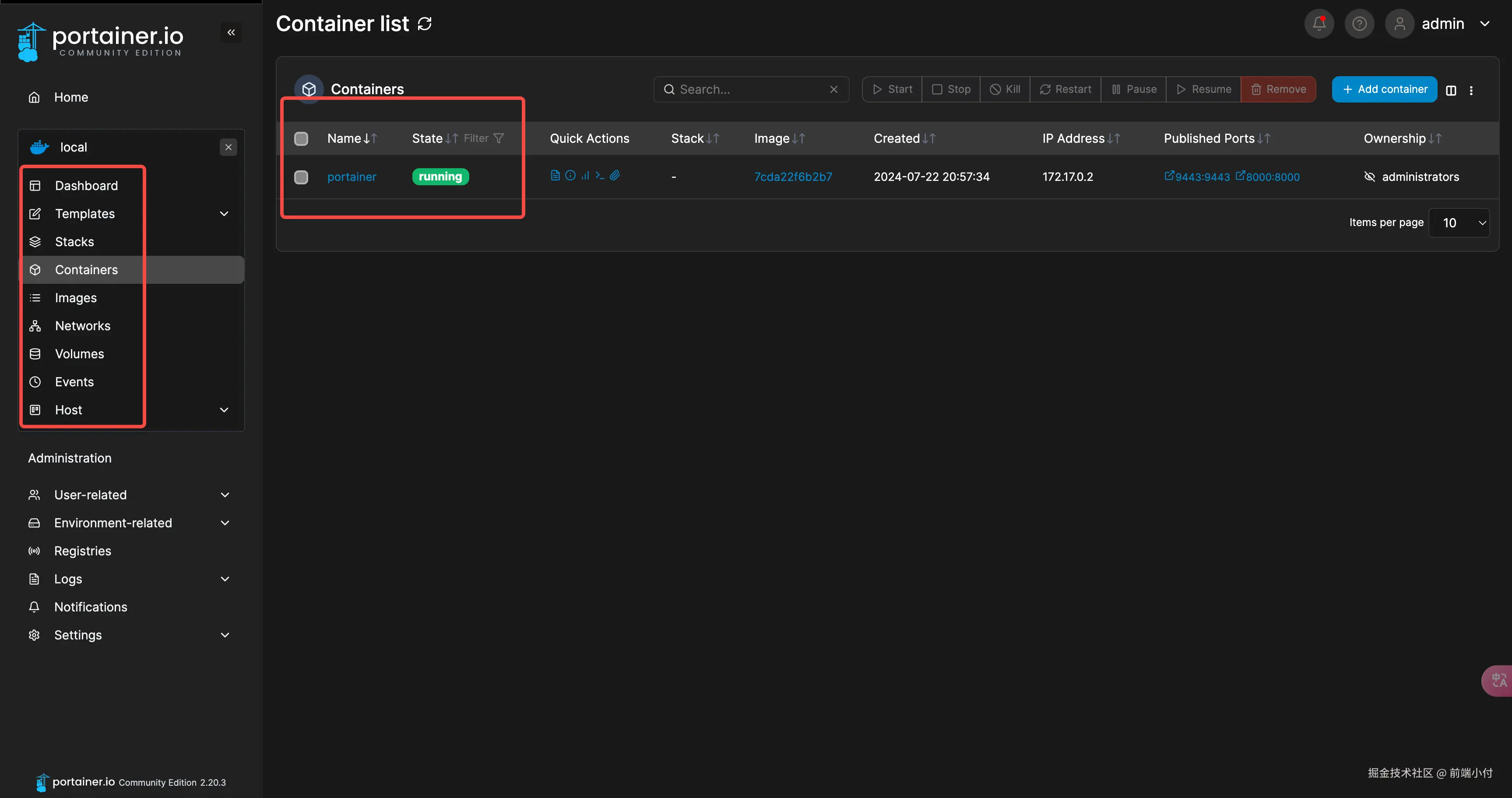The width and height of the screenshot is (1512, 798).
Task: Select all containers header checkbox
Action: (x=301, y=138)
